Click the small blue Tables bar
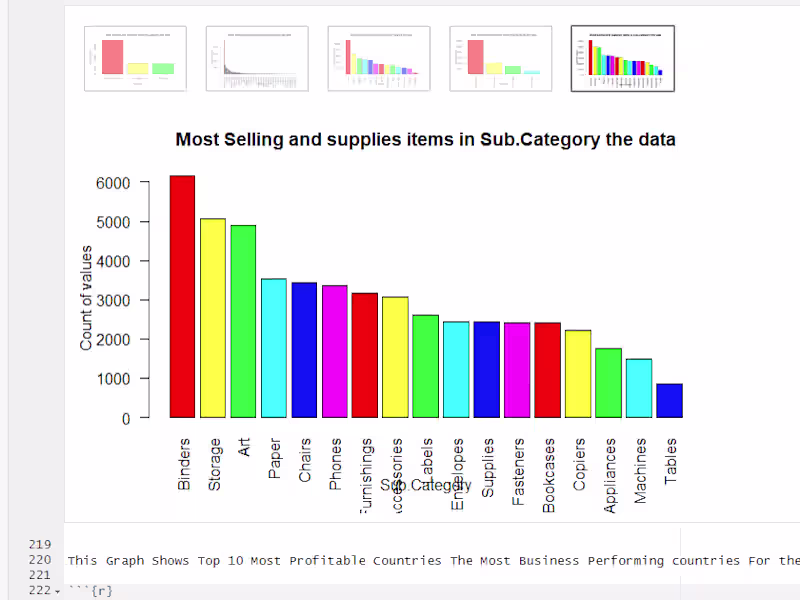 [669, 401]
